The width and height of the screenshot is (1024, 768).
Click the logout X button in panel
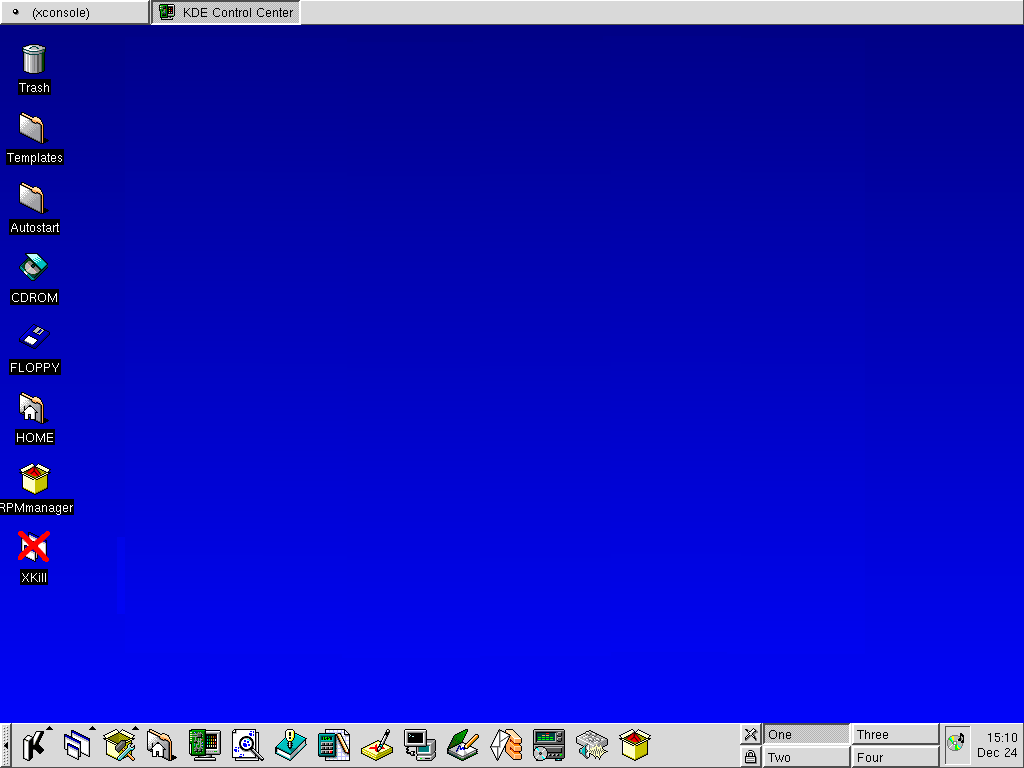(750, 734)
